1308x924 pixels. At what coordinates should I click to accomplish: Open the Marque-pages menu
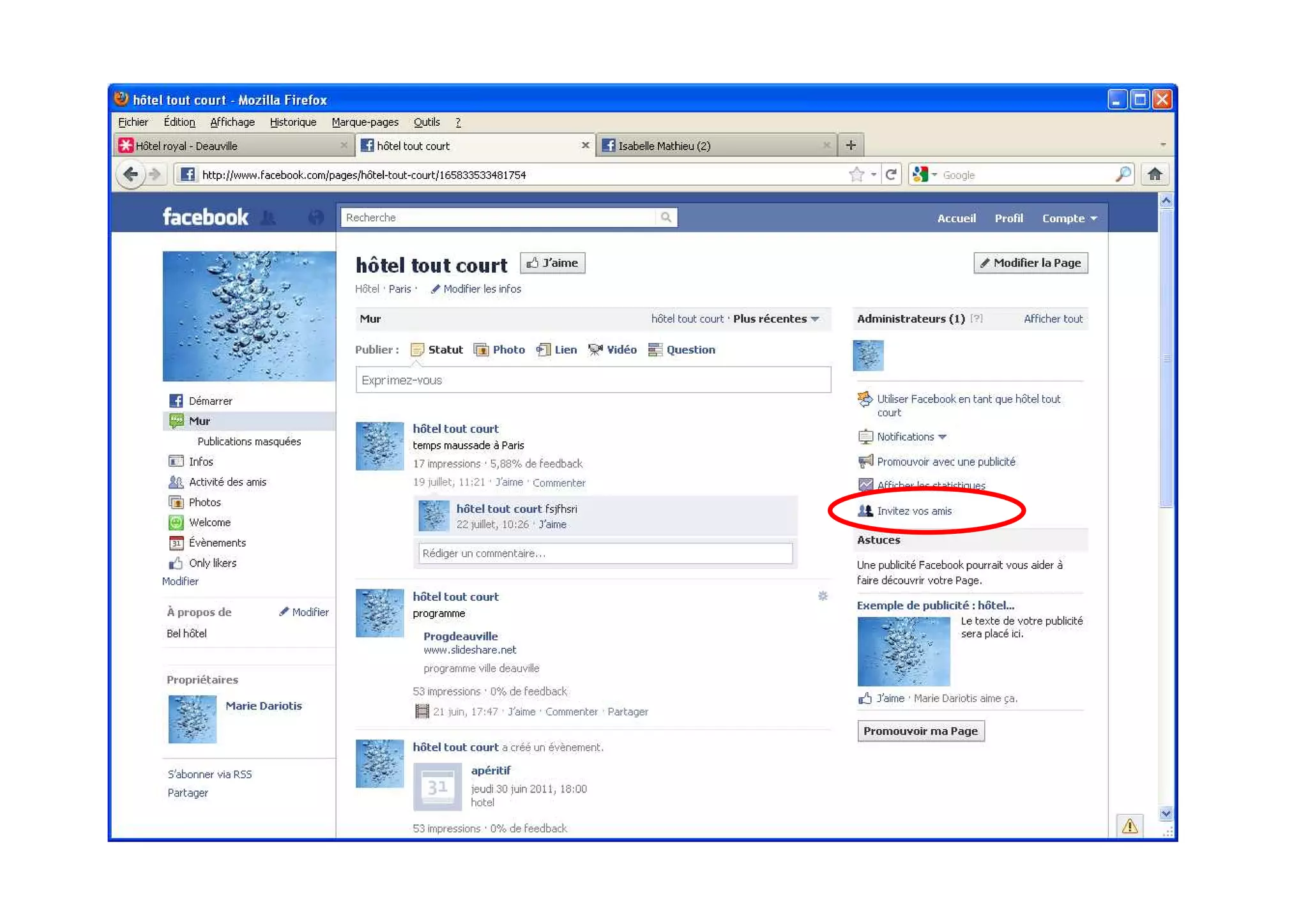pyautogui.click(x=365, y=122)
